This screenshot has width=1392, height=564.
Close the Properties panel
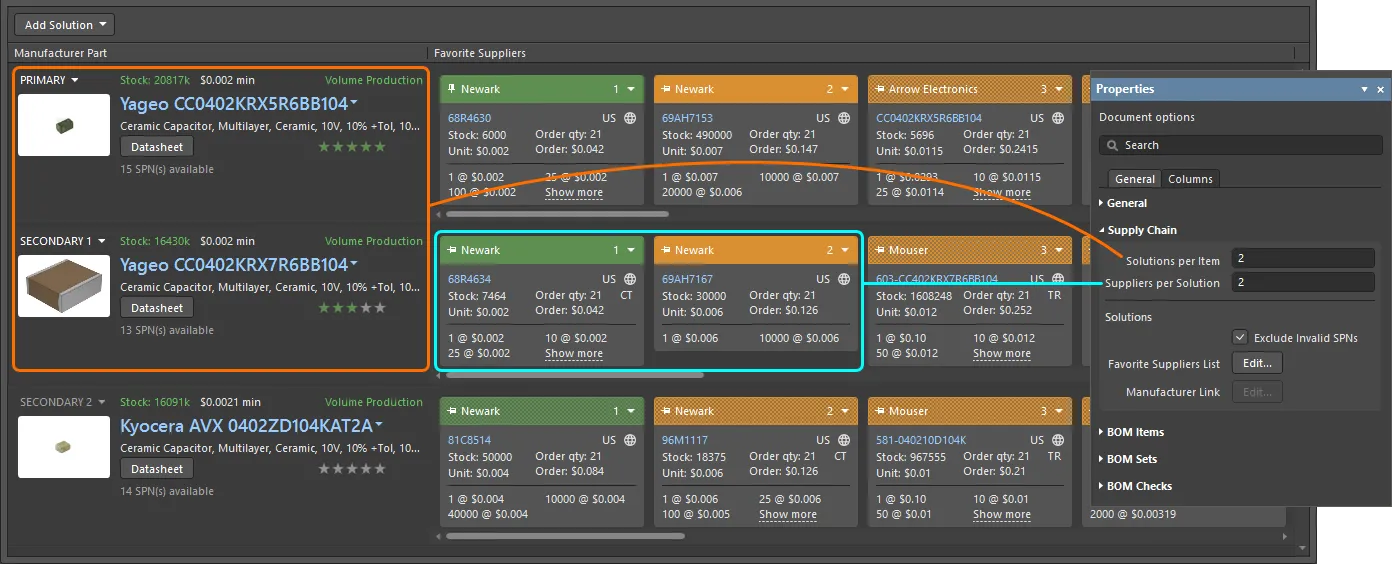[1381, 90]
